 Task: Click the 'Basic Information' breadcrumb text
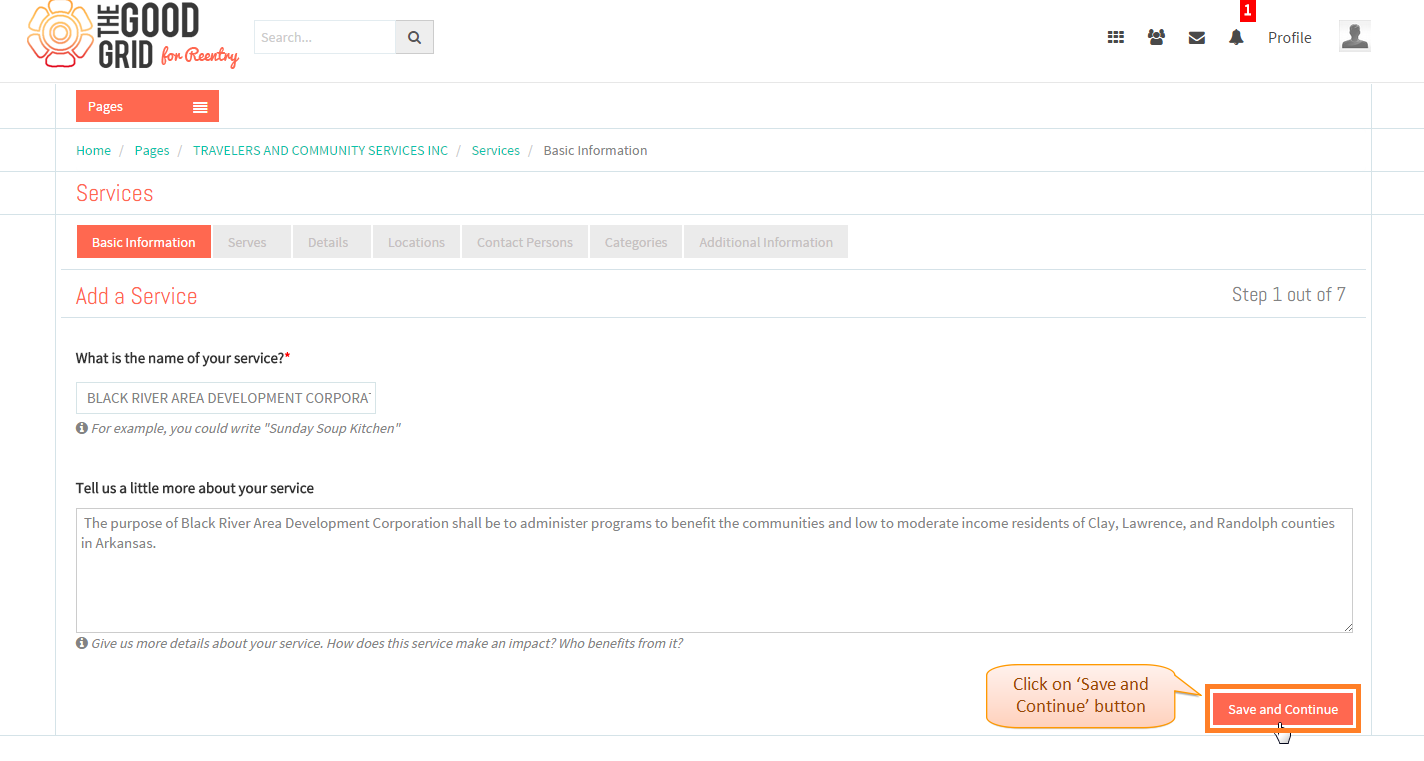[595, 151]
